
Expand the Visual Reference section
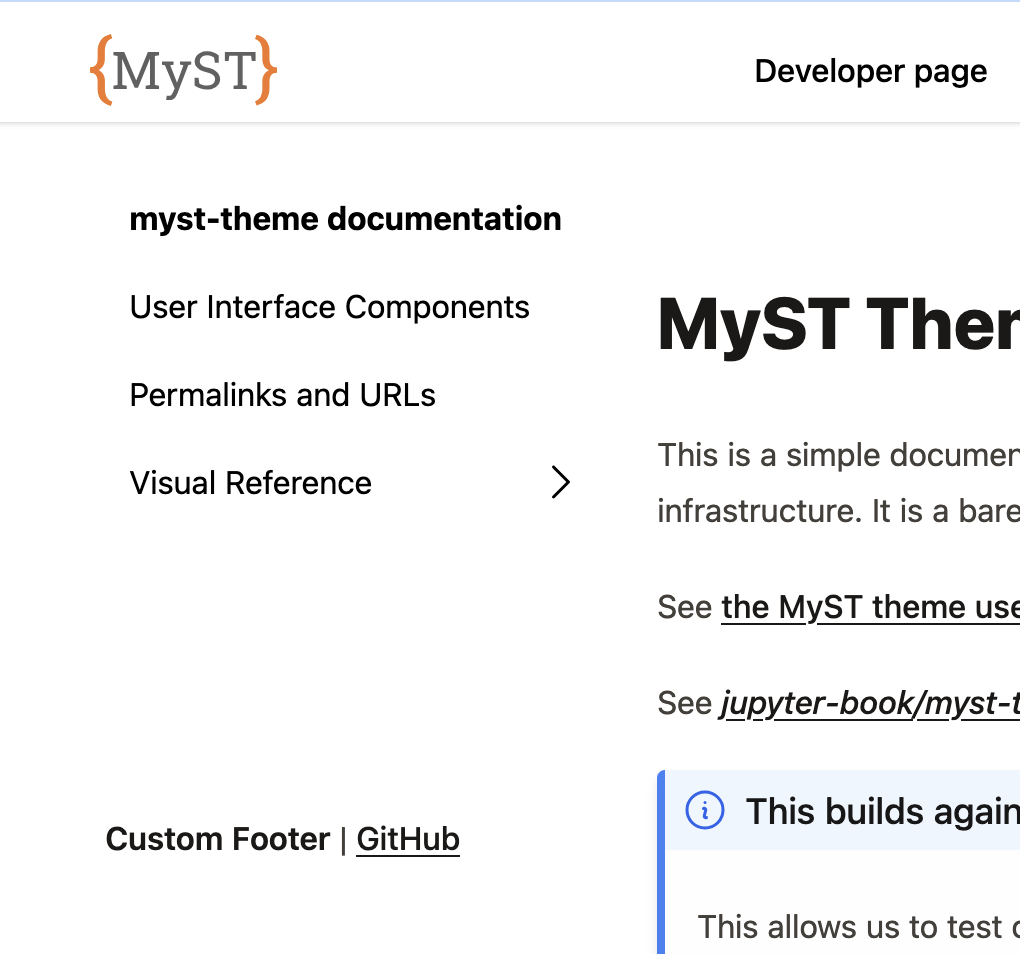click(250, 482)
